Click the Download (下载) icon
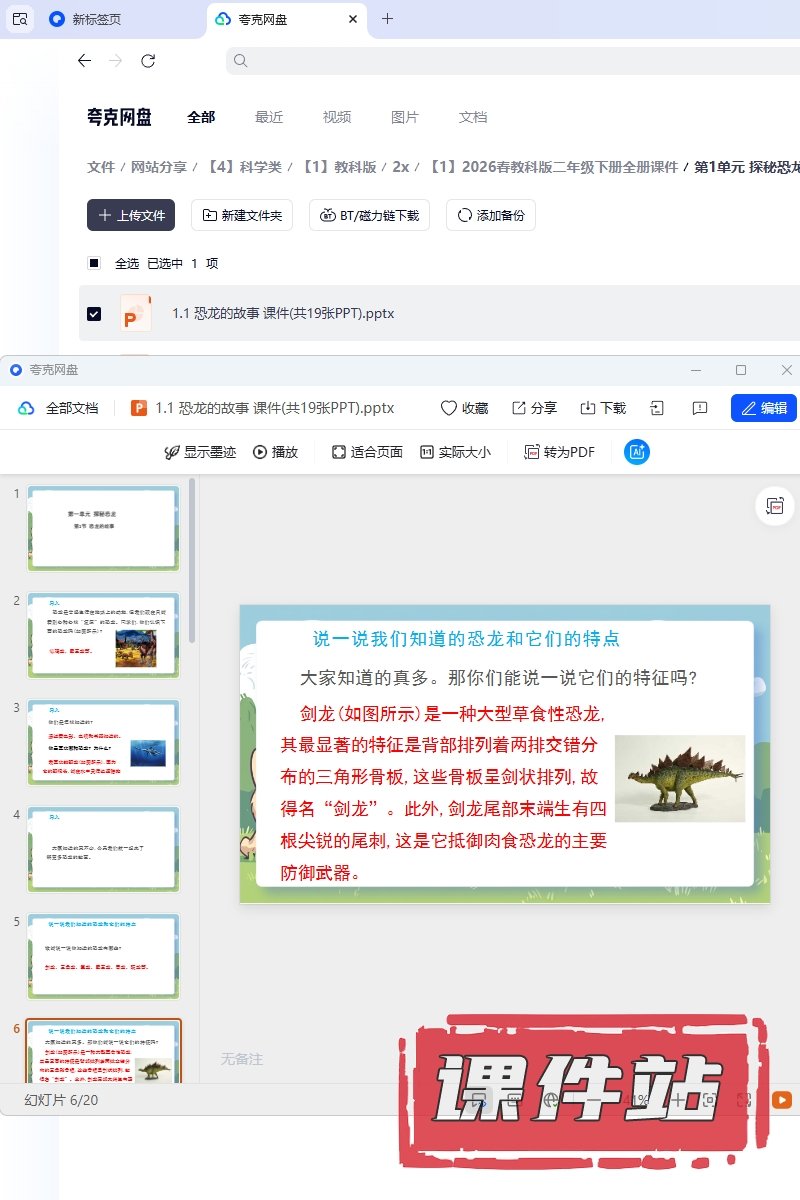Viewport: 800px width, 1200px height. coord(588,408)
